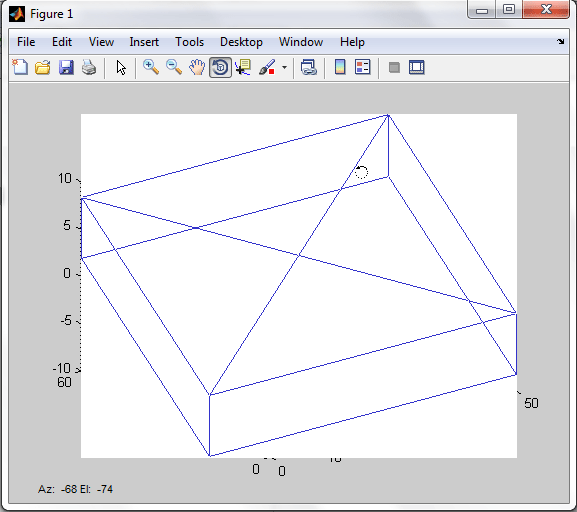Toggle the Brush data tool
The image size is (577, 512).
[x=268, y=67]
